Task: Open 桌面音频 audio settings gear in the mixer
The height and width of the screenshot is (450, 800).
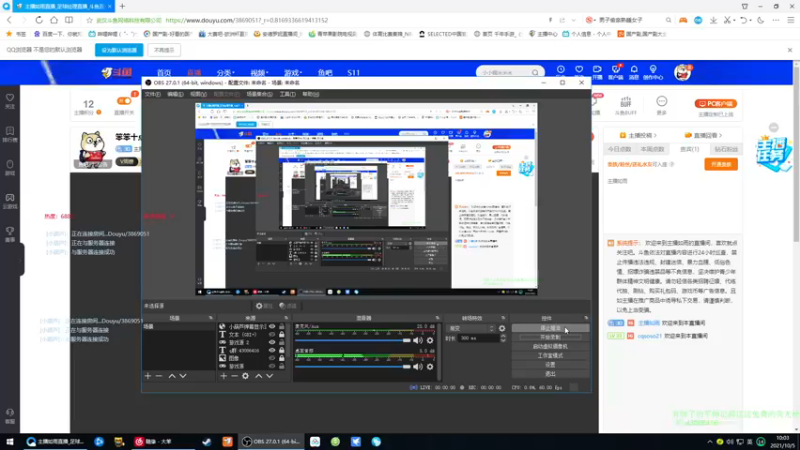Action: [430, 366]
